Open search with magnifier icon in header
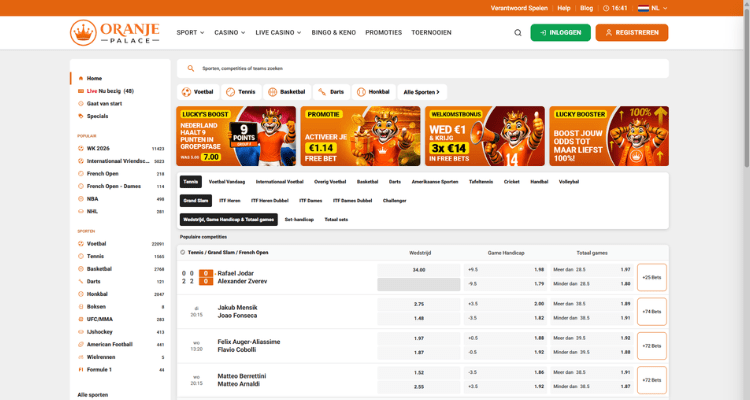The image size is (750, 400). [x=518, y=33]
